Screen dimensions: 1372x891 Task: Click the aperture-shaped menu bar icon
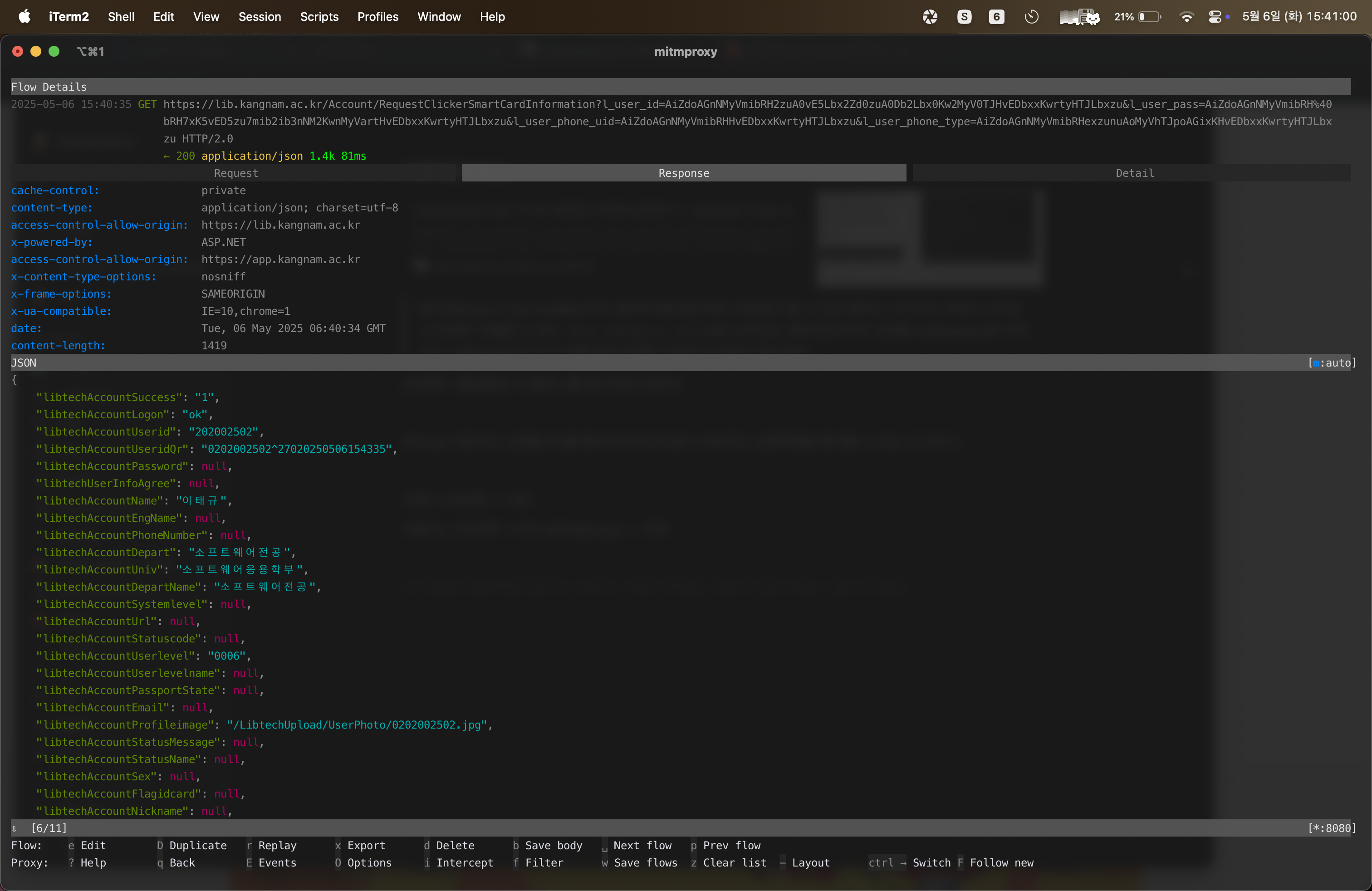[930, 17]
